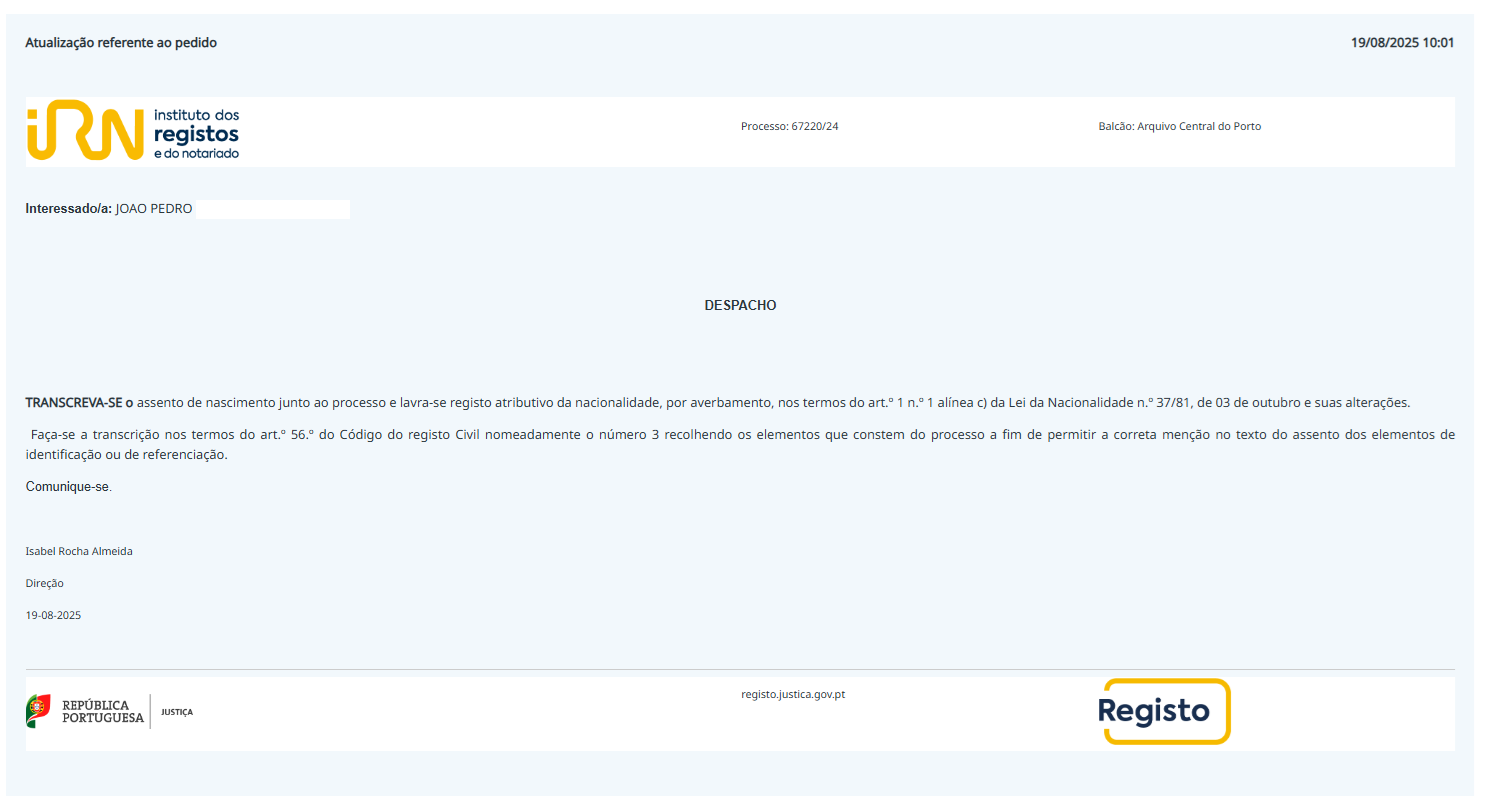Click the 'Direção' text under the signature
Image resolution: width=1488 pixels, height=808 pixels.
(x=45, y=583)
